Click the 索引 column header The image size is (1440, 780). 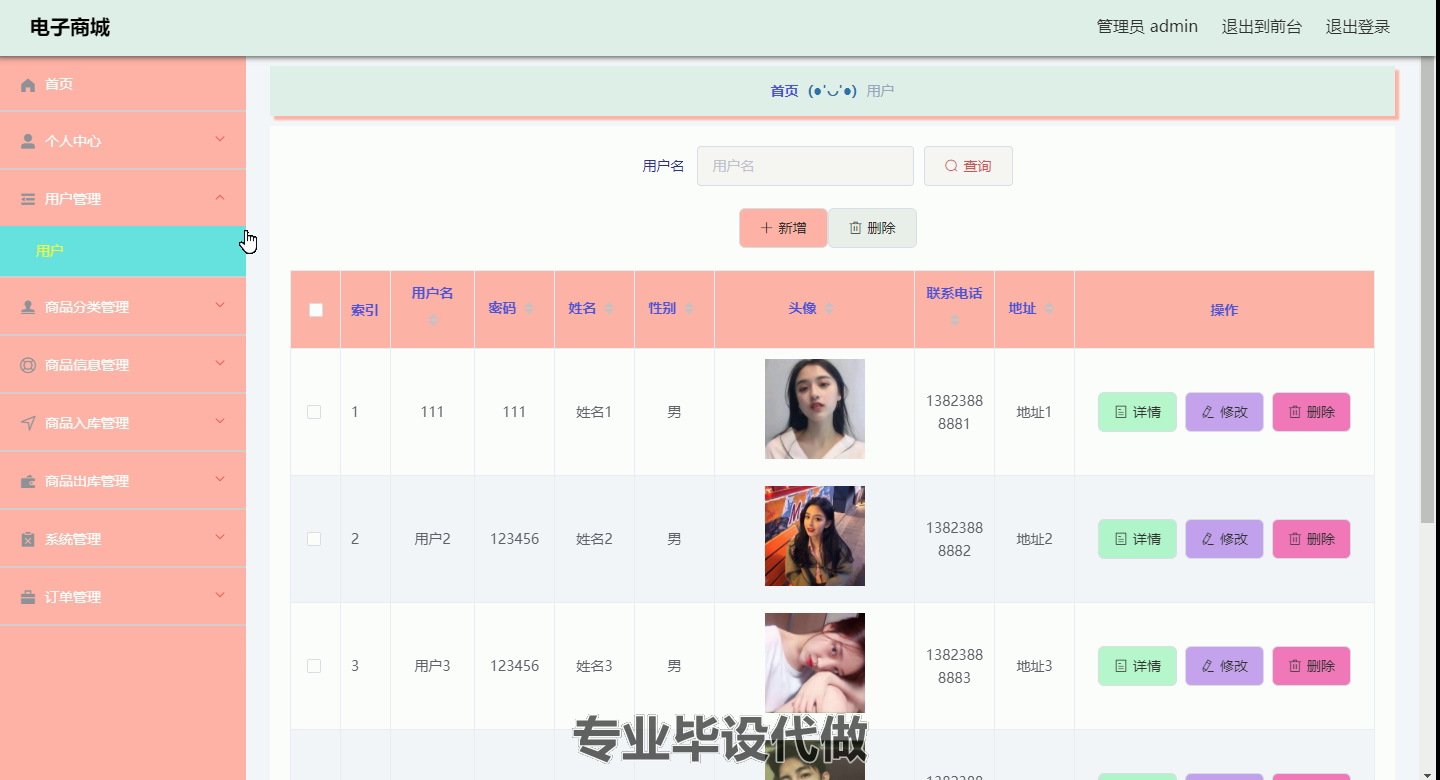(x=365, y=310)
